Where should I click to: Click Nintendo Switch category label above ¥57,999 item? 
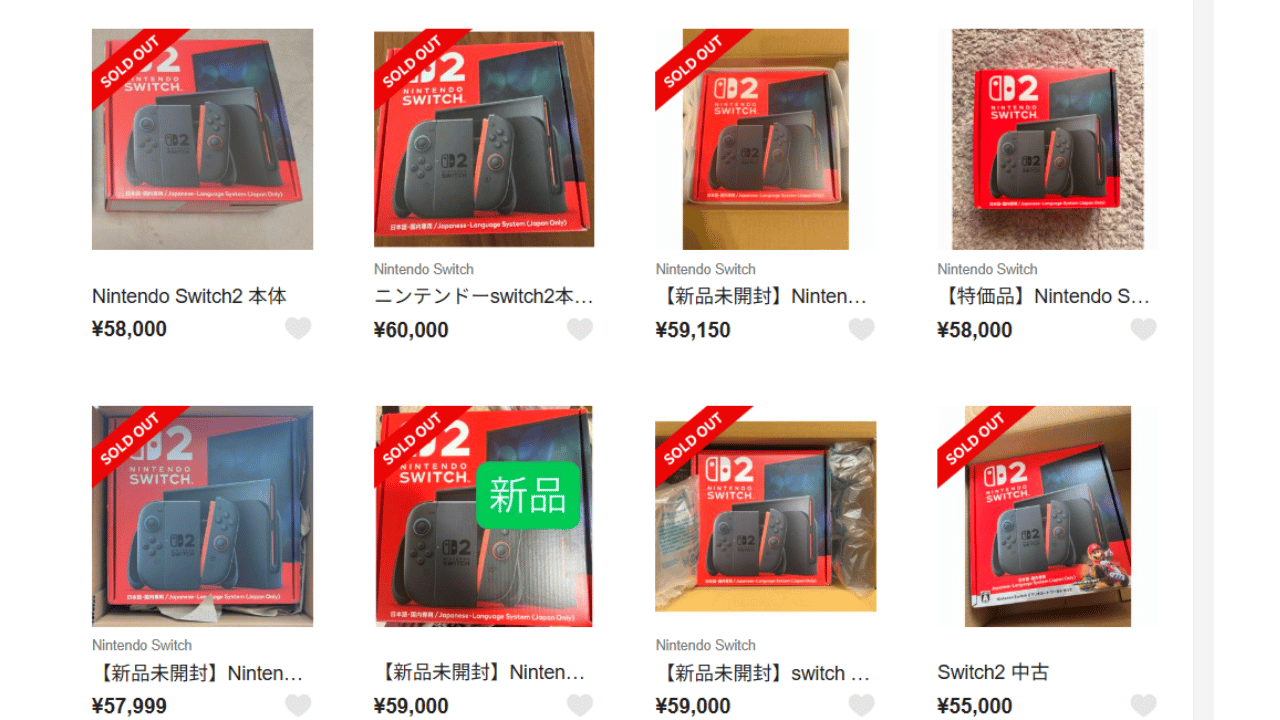point(142,645)
